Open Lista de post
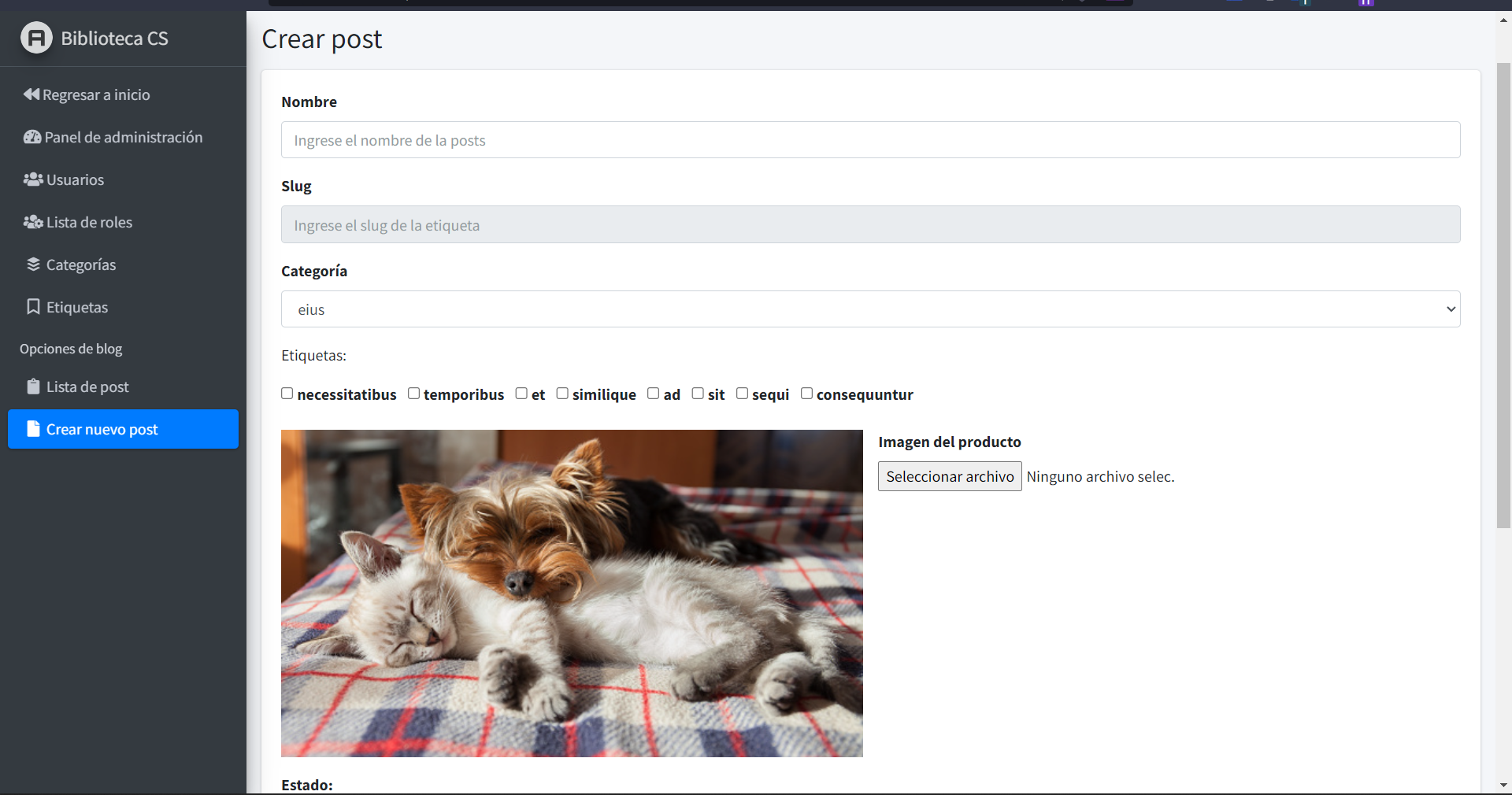The width and height of the screenshot is (1512, 795). click(x=123, y=386)
